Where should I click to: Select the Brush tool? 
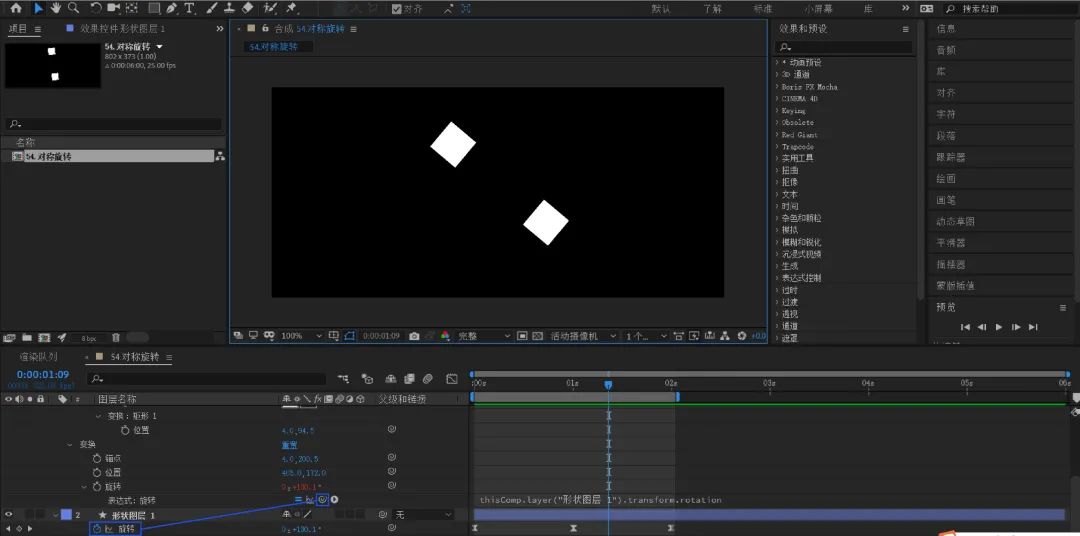pos(213,8)
